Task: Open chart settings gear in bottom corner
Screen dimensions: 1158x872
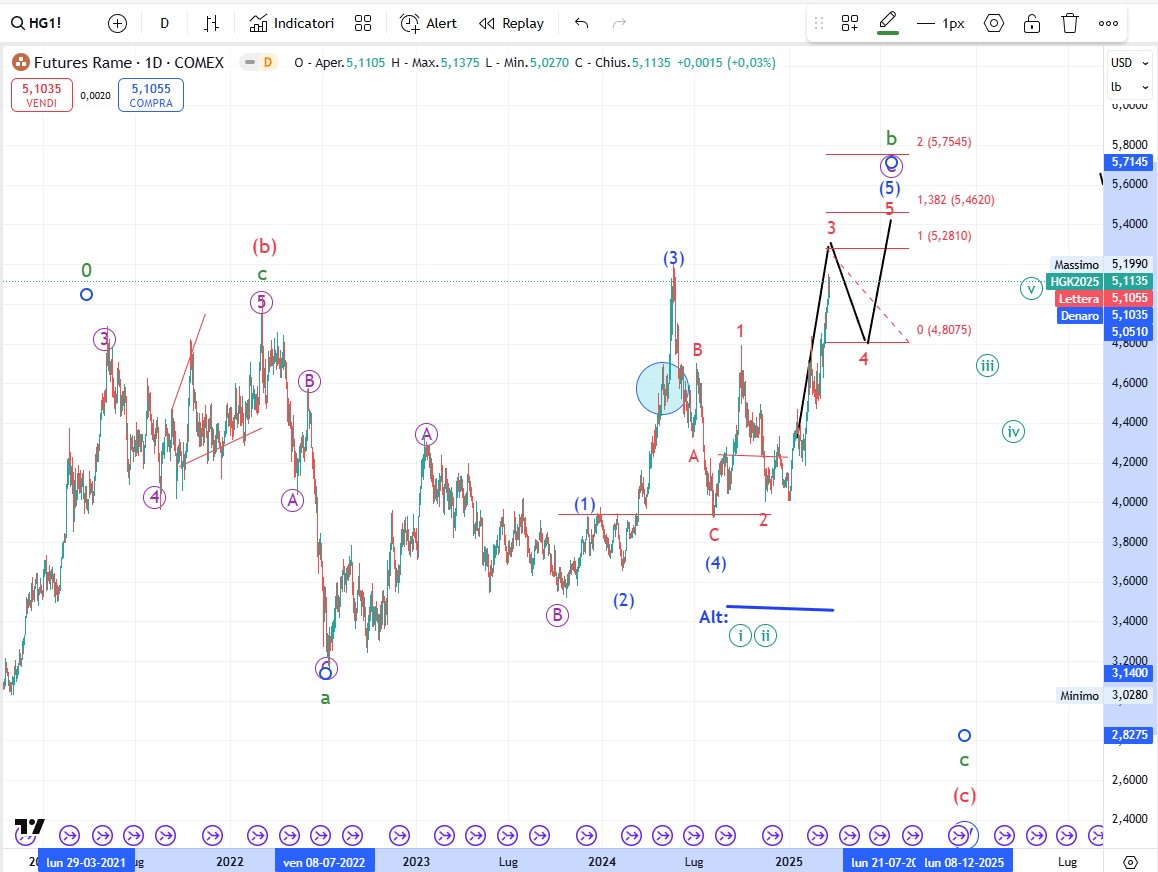Action: tap(1130, 862)
